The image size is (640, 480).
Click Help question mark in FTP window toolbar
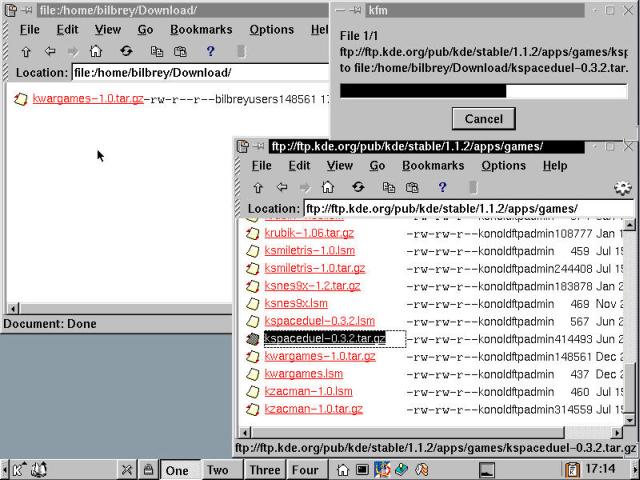[x=442, y=187]
